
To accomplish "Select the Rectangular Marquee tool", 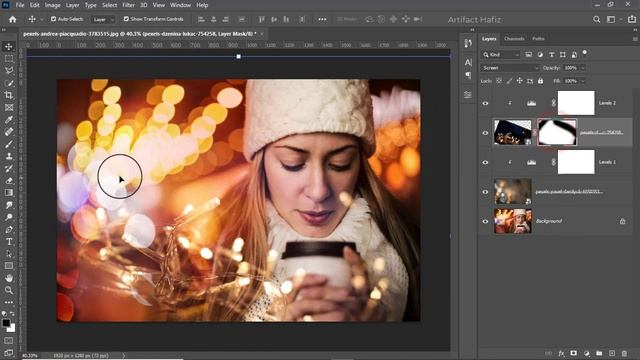I will coord(9,59).
